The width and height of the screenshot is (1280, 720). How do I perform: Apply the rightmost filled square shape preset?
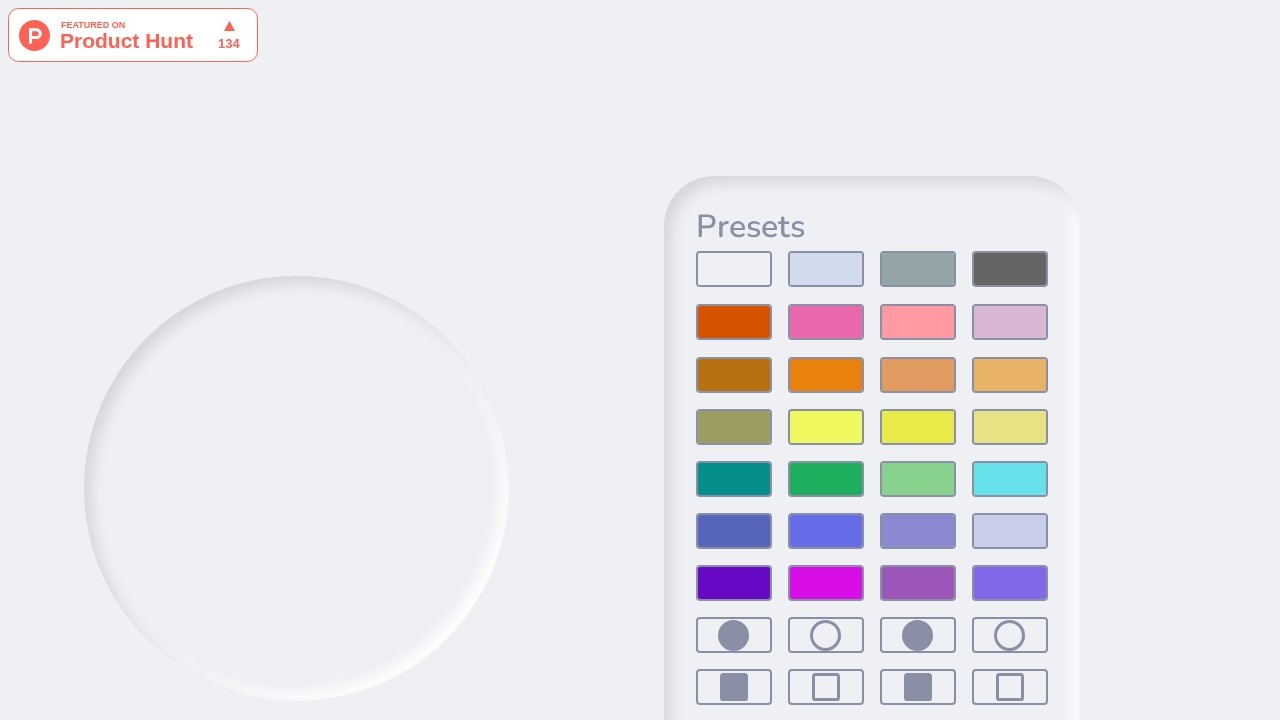[918, 687]
